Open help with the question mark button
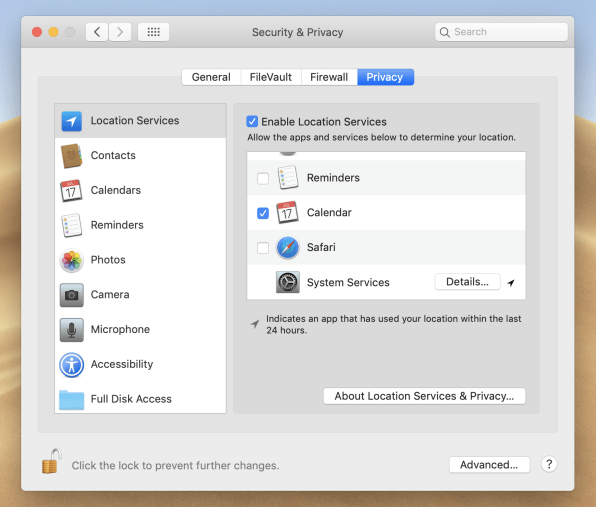Image resolution: width=596 pixels, height=507 pixels. (549, 464)
